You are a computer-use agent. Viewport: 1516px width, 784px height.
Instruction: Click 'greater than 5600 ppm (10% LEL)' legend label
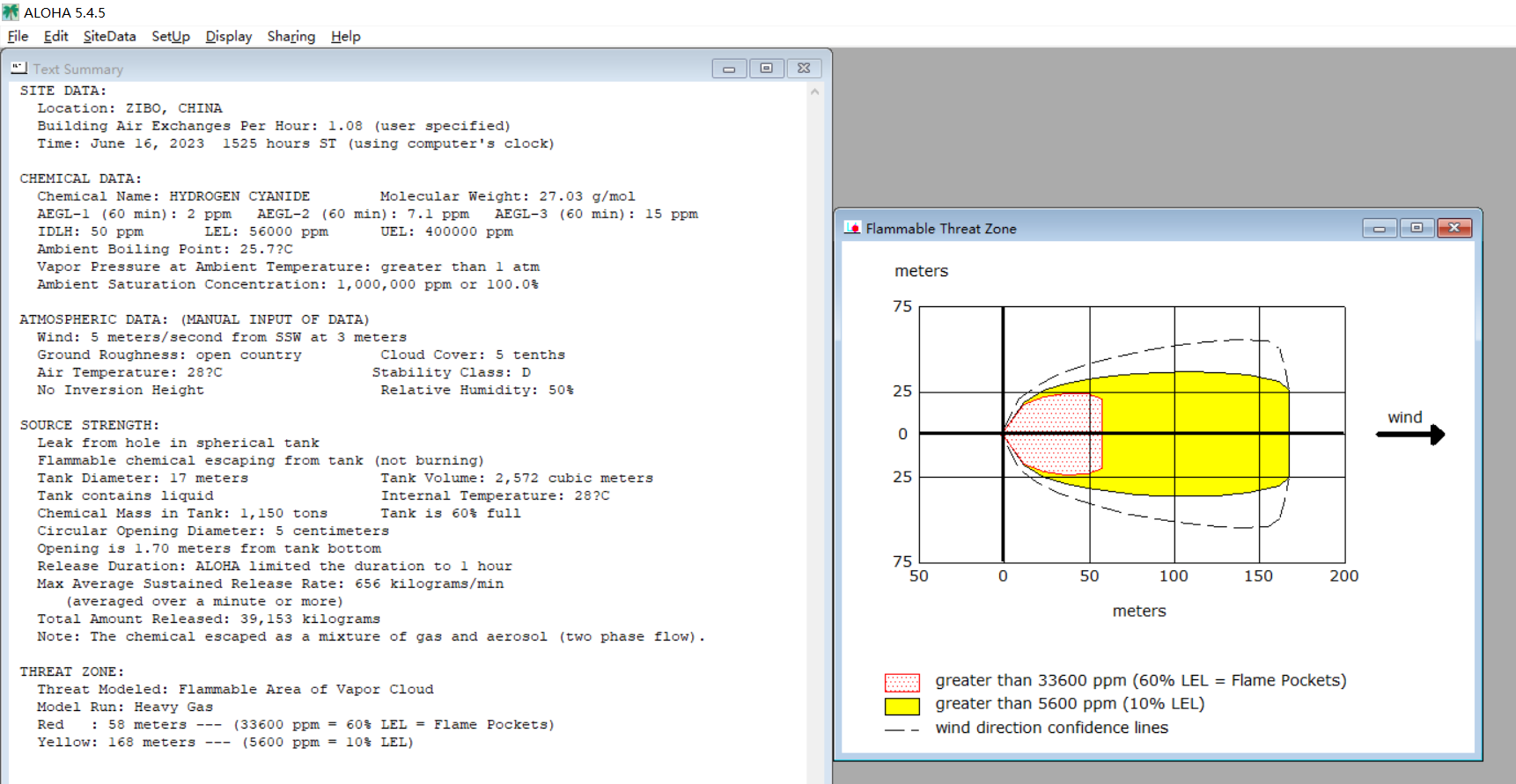(1070, 703)
